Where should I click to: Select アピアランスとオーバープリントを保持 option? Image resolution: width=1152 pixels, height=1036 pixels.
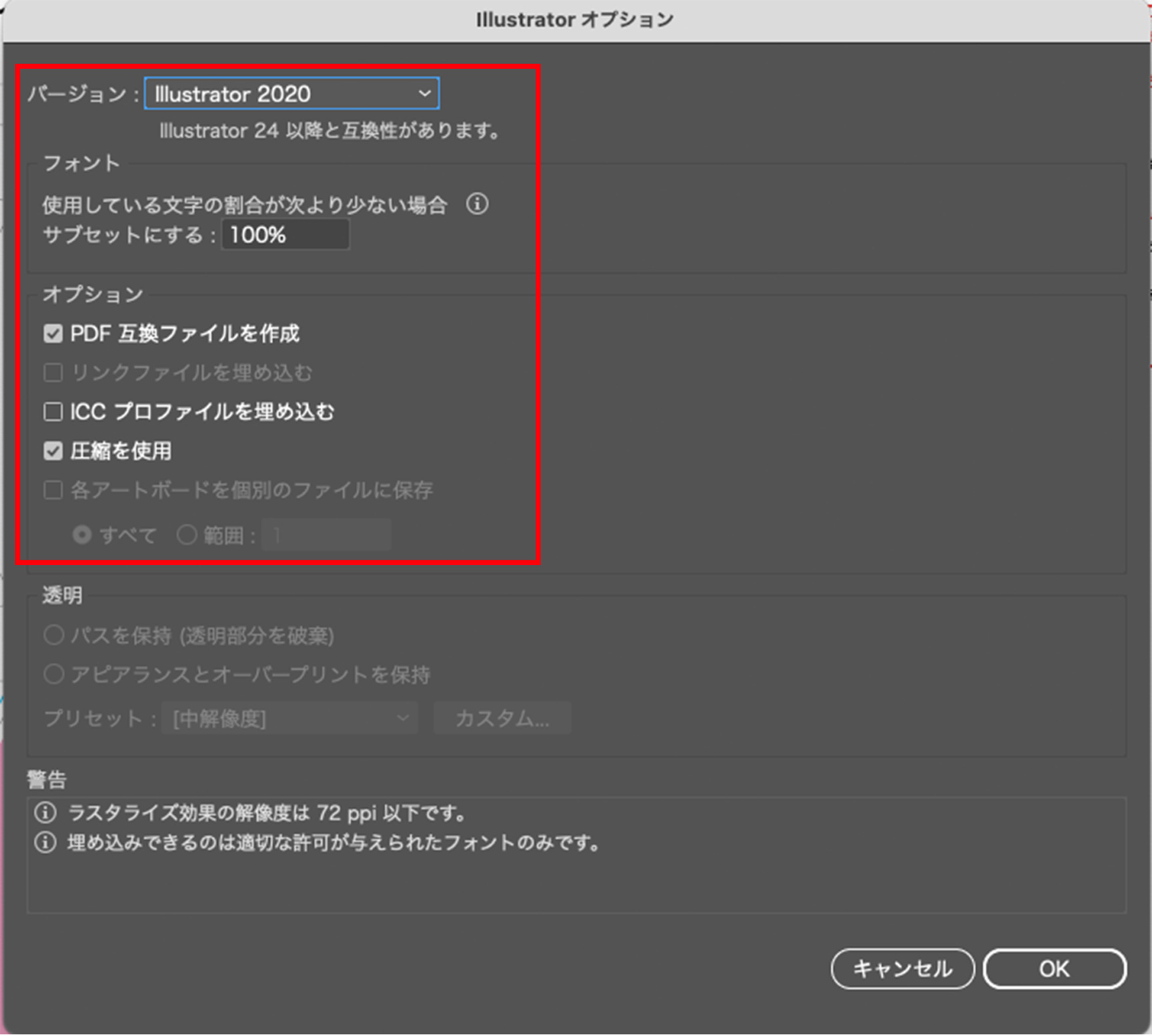53,674
